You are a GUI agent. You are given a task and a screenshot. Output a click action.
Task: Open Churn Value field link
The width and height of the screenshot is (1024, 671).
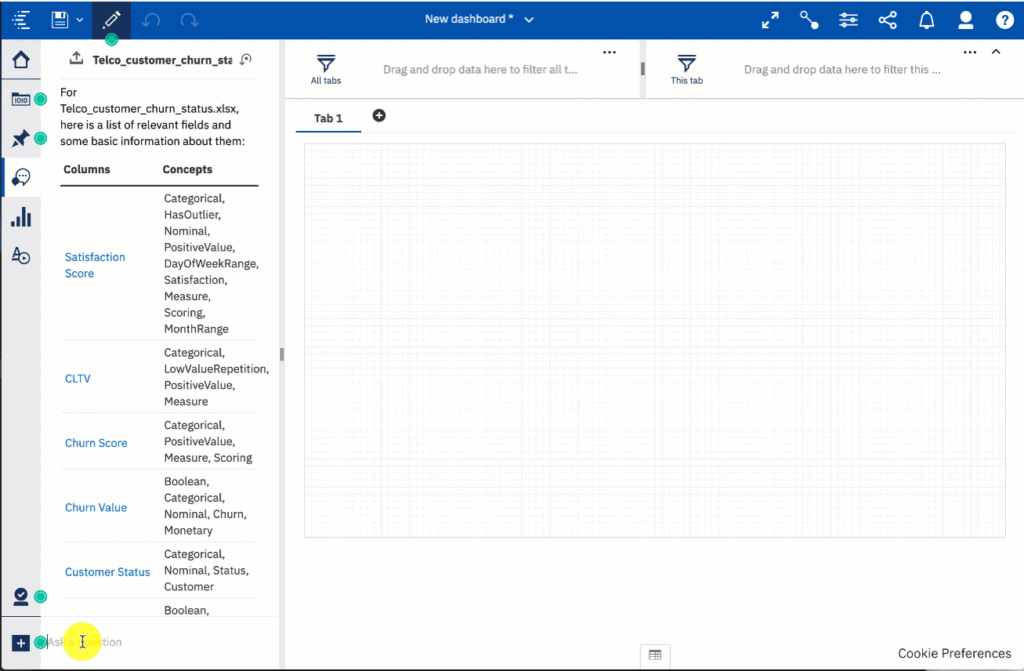point(96,508)
